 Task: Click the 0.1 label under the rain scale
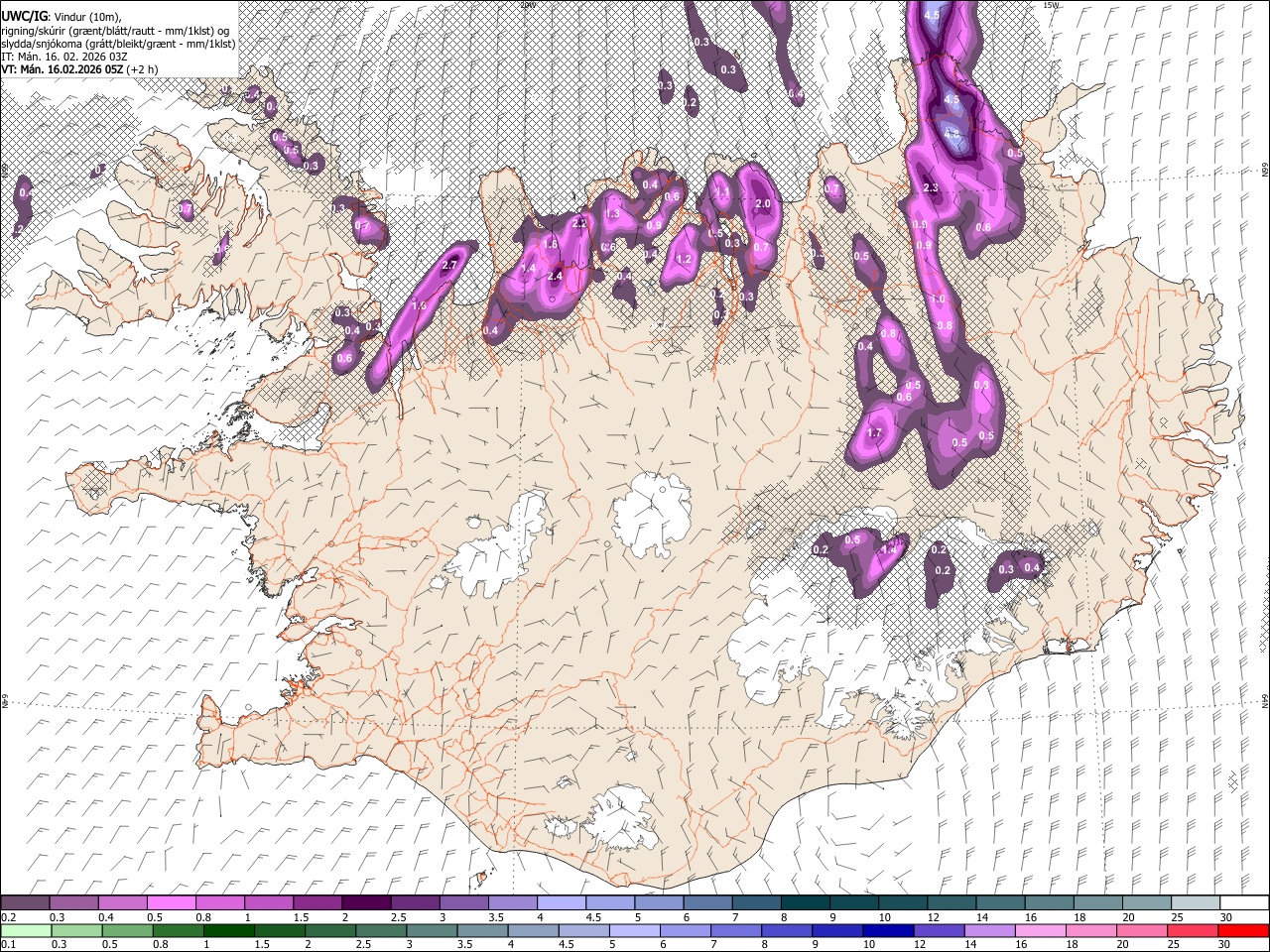pos(7,944)
